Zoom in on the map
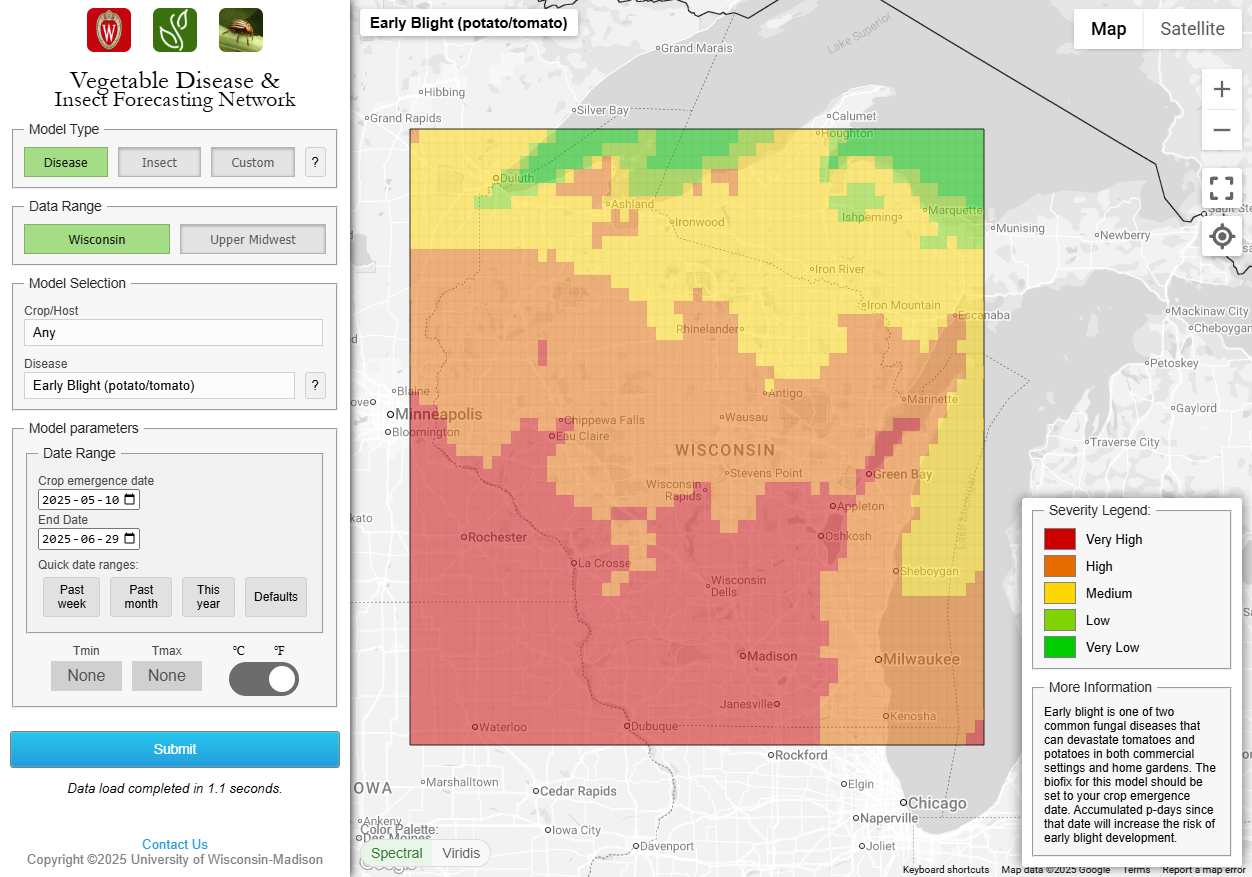 pos(1221,90)
